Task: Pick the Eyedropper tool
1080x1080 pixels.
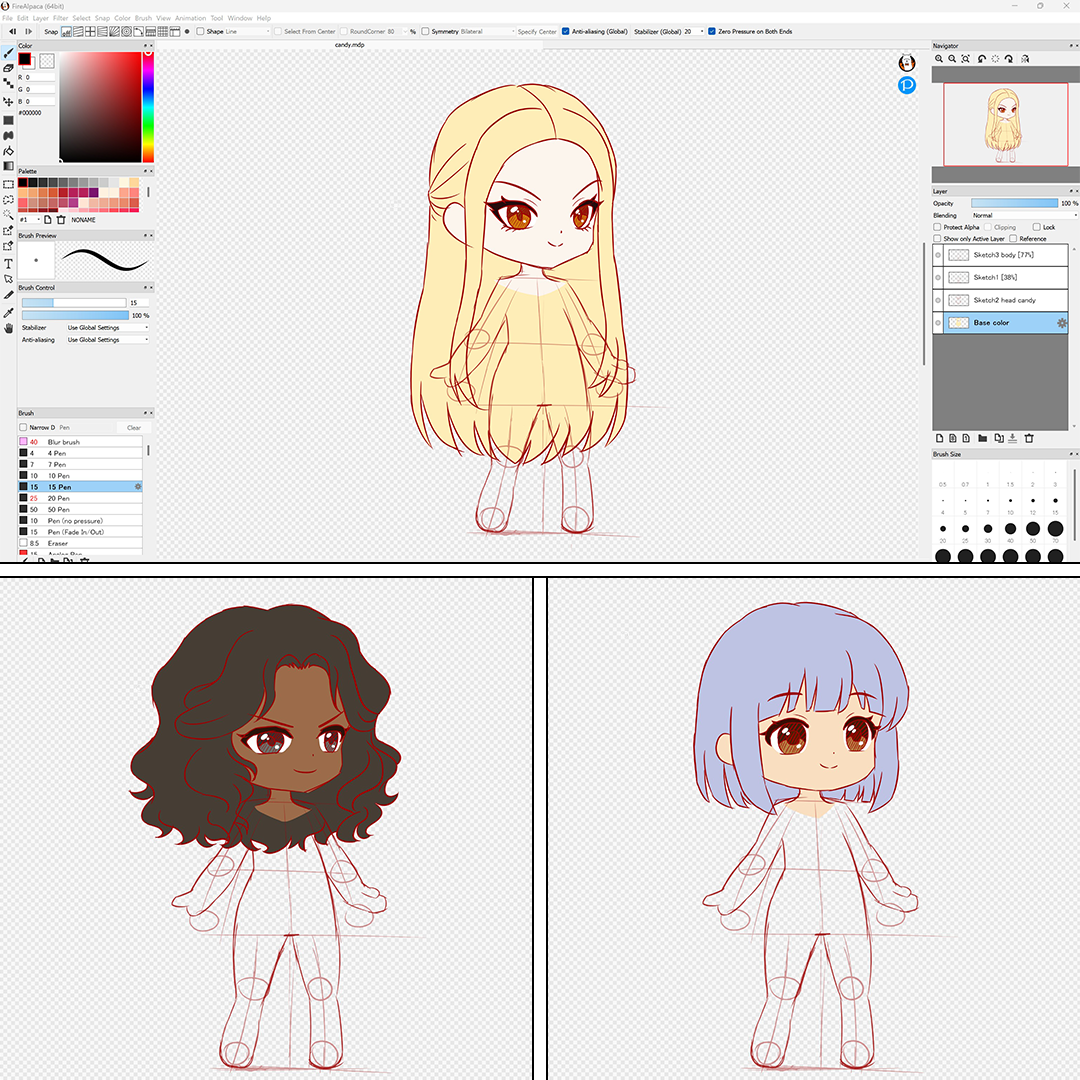Action: (x=8, y=312)
